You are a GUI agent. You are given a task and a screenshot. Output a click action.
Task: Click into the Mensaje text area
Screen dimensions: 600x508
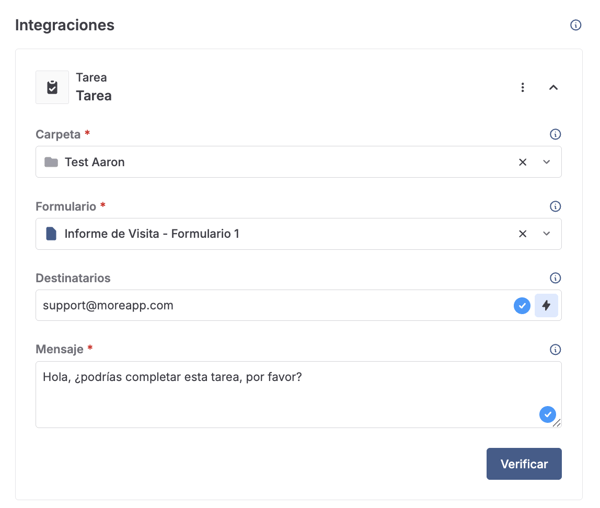280,395
